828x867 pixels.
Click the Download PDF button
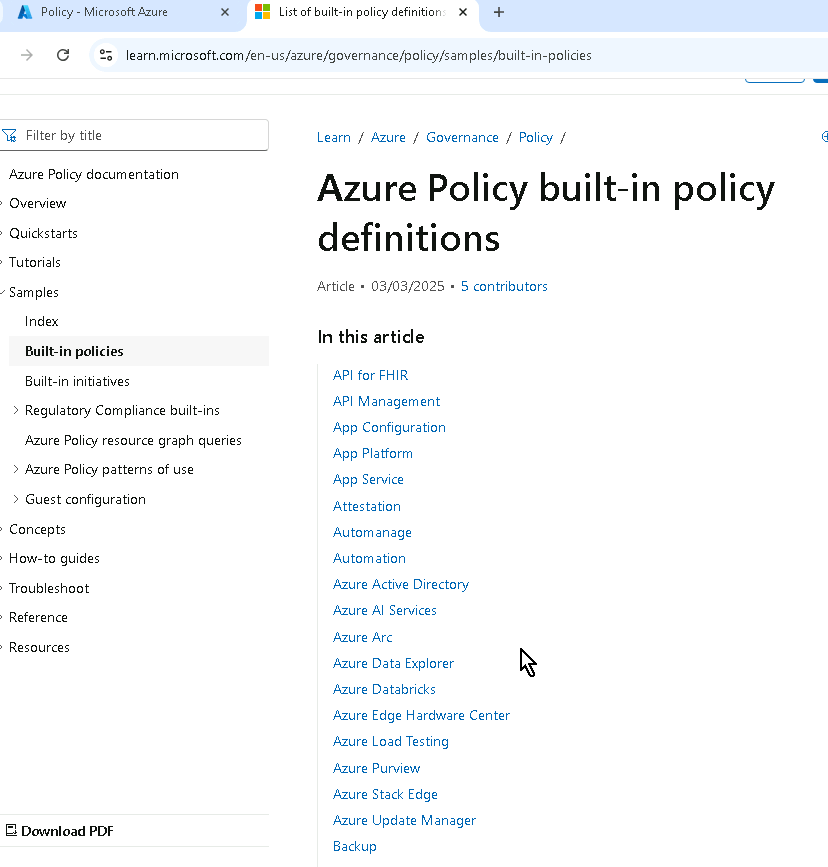coord(60,831)
